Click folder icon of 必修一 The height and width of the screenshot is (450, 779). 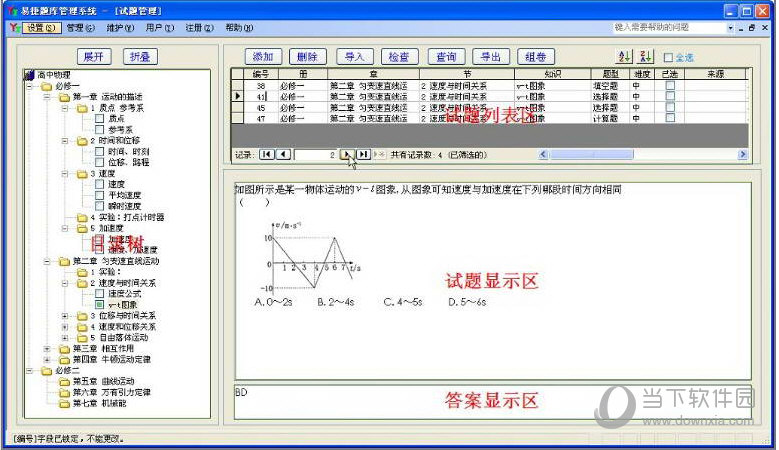click(47, 86)
